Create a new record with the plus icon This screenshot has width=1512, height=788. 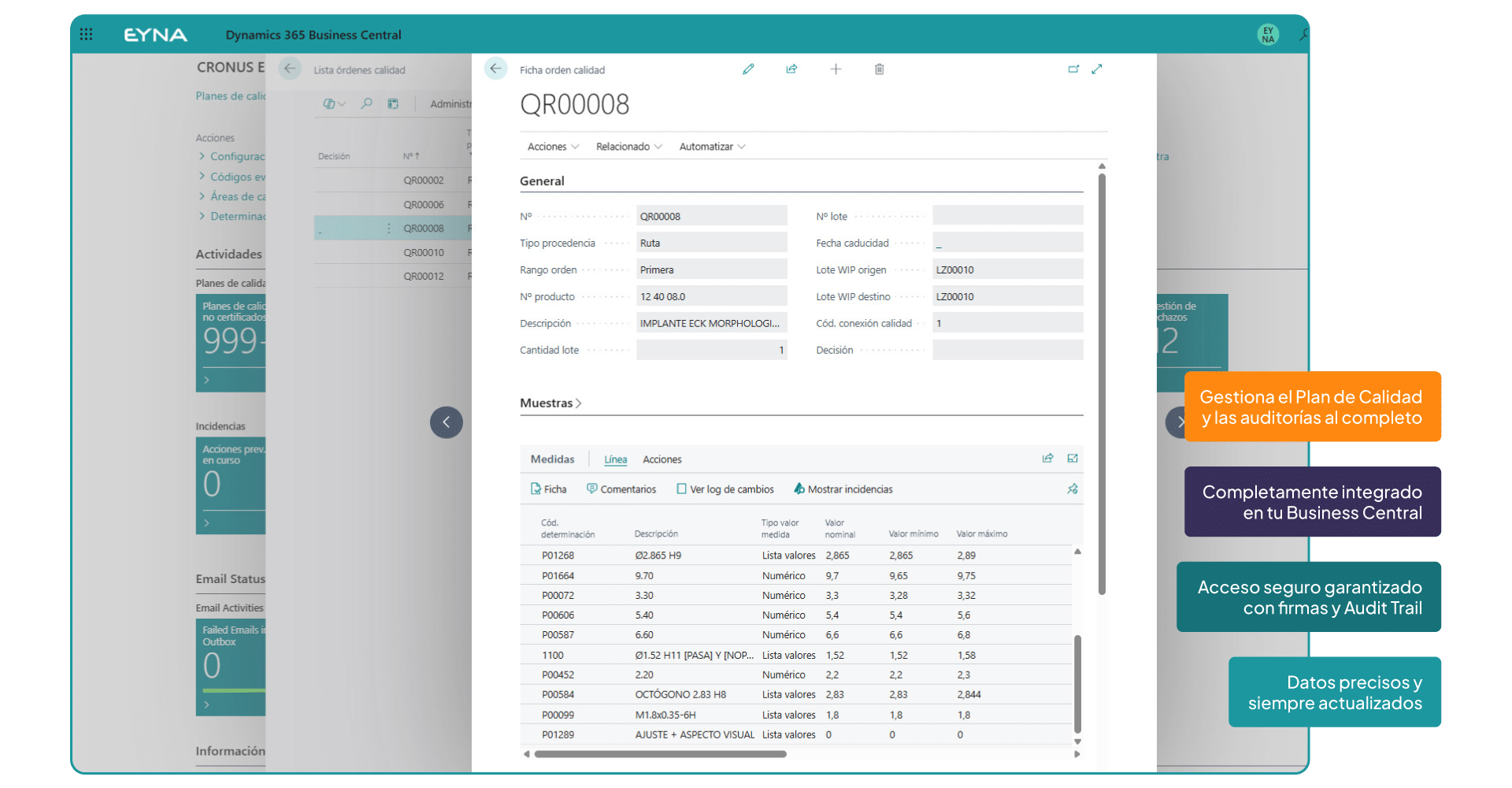tap(836, 69)
